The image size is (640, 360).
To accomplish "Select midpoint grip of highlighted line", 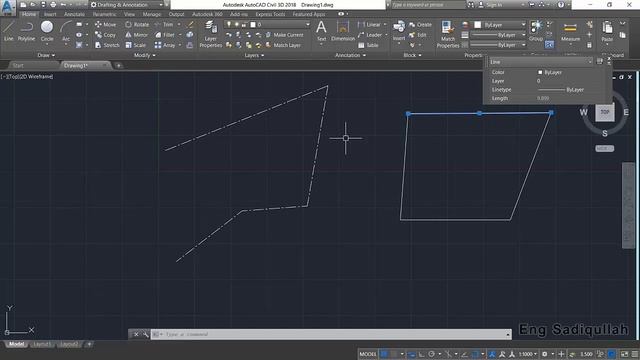I will pyautogui.click(x=480, y=113).
